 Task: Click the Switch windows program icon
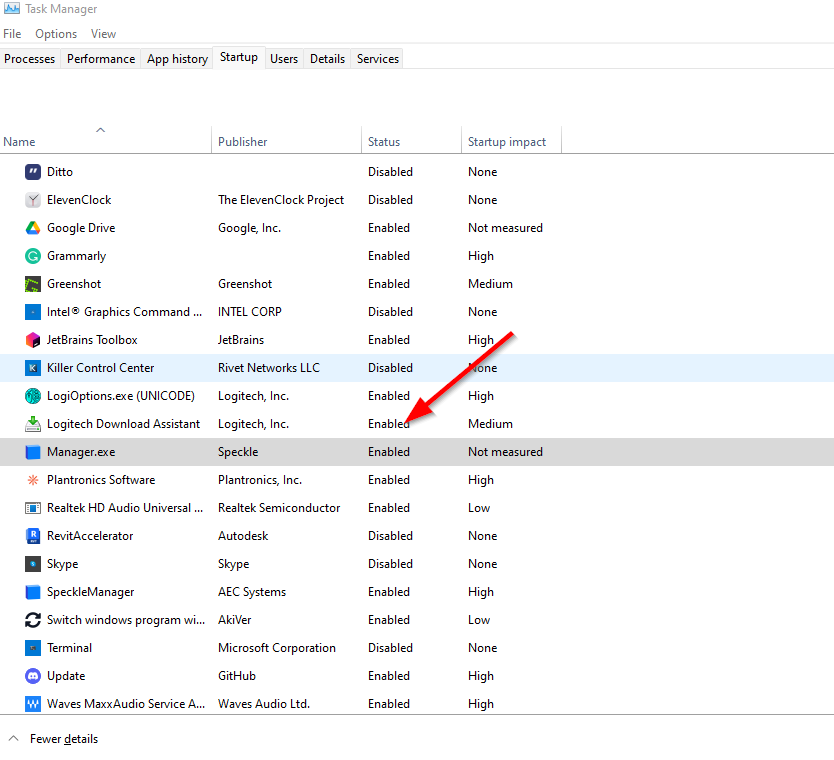point(33,620)
